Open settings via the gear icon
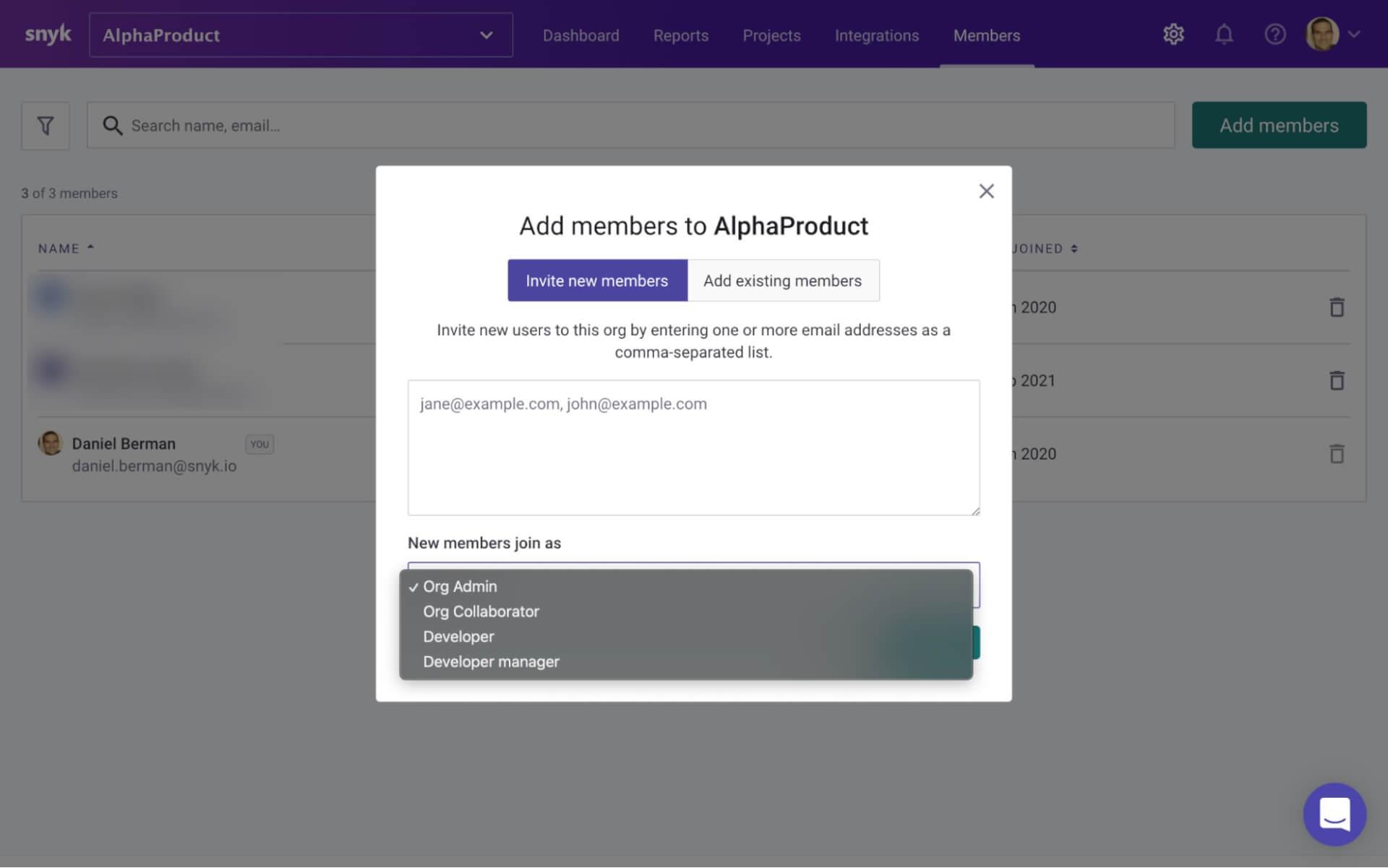This screenshot has width=1388, height=868. tap(1173, 34)
